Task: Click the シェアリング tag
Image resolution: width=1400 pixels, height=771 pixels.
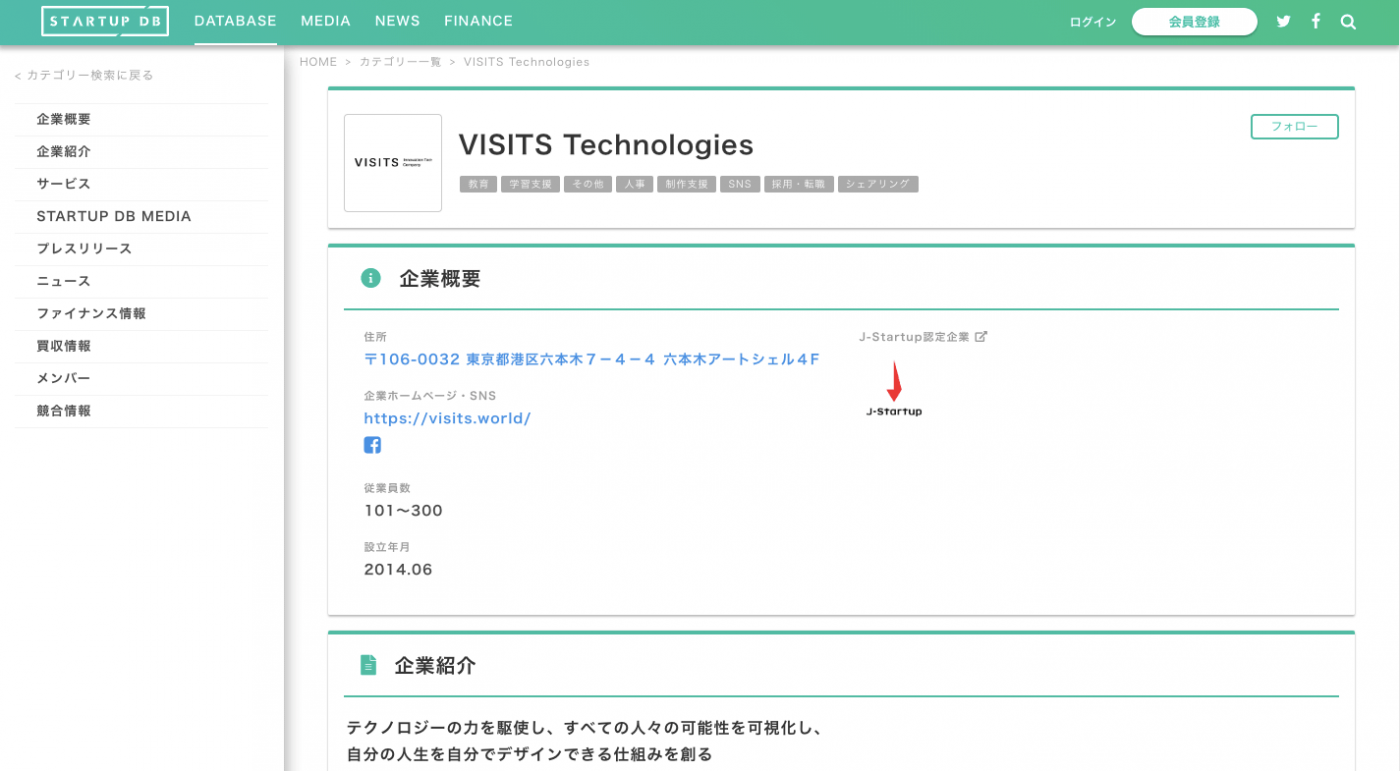Action: (878, 184)
